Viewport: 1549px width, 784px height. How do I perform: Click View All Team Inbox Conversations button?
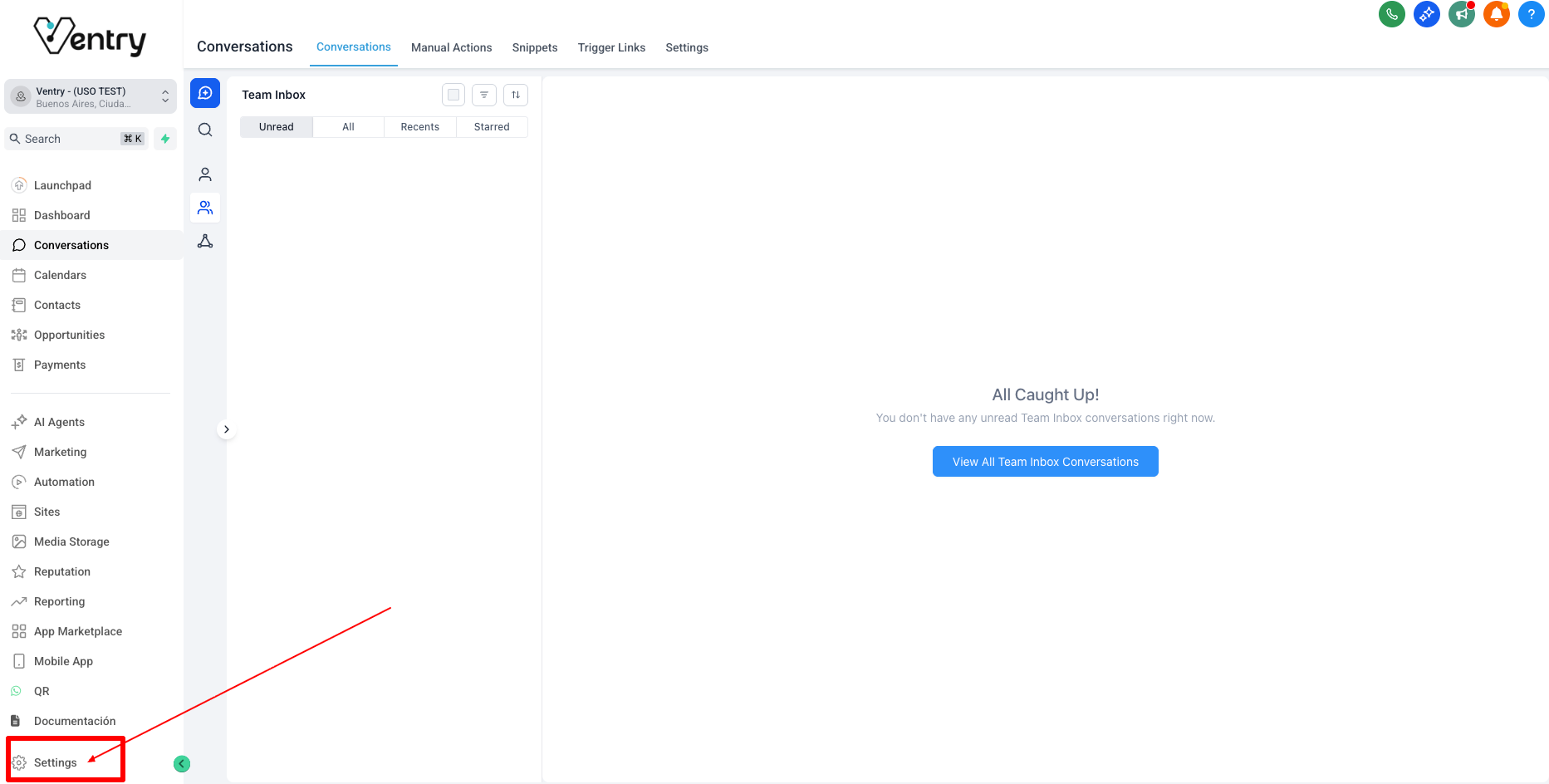pyautogui.click(x=1045, y=462)
